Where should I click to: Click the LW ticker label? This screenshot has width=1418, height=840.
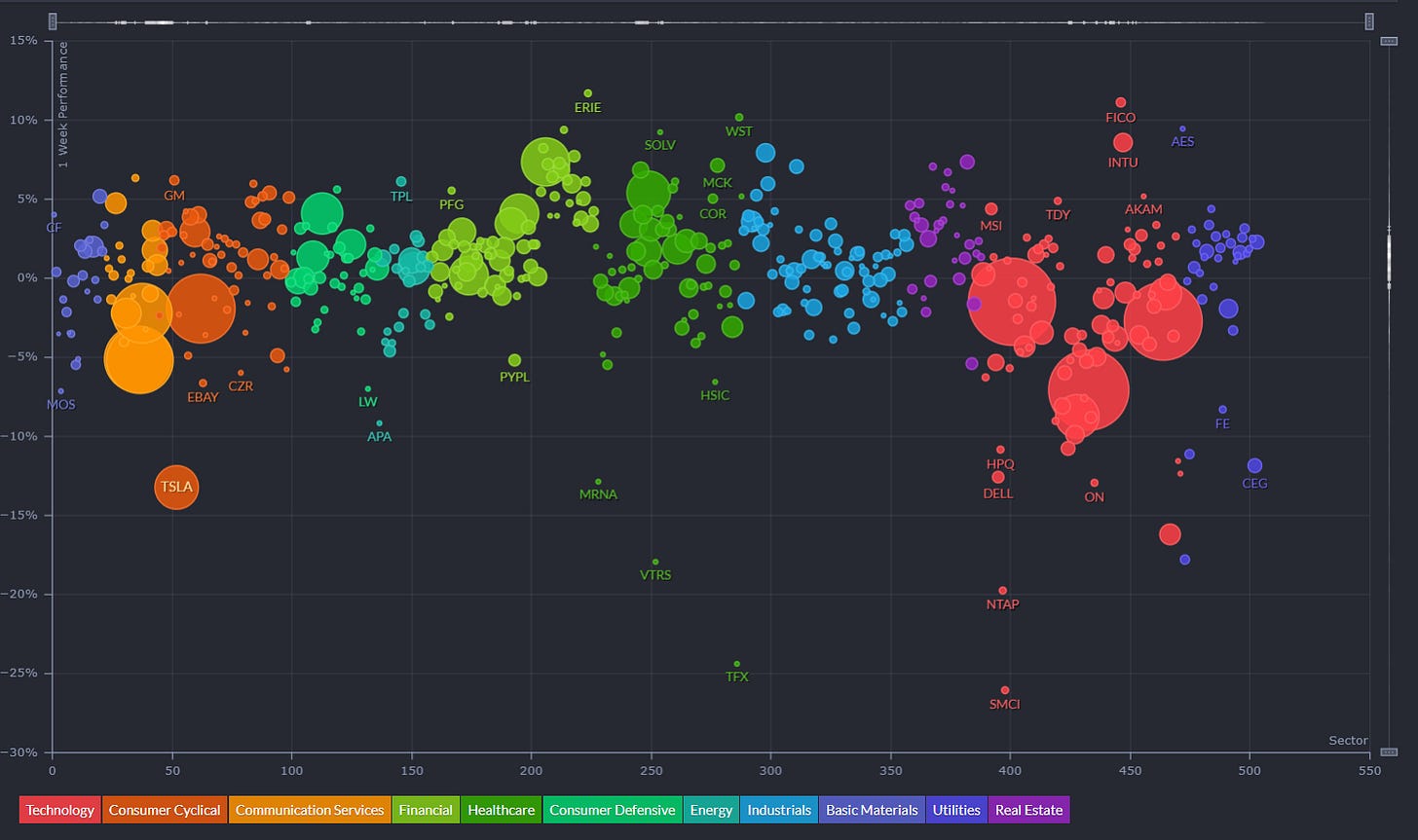tap(367, 402)
